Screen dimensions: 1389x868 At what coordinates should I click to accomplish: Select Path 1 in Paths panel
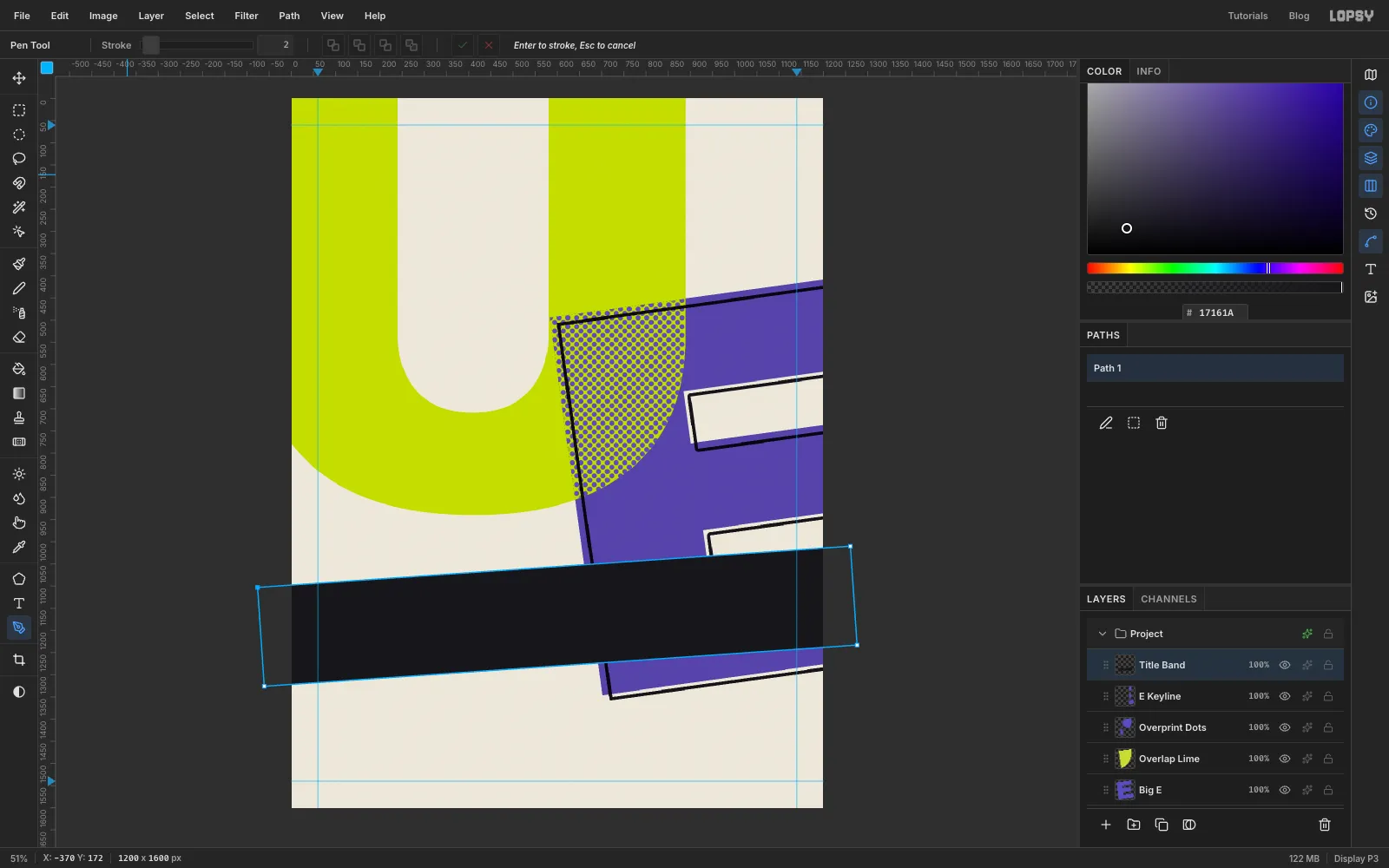(x=1215, y=368)
